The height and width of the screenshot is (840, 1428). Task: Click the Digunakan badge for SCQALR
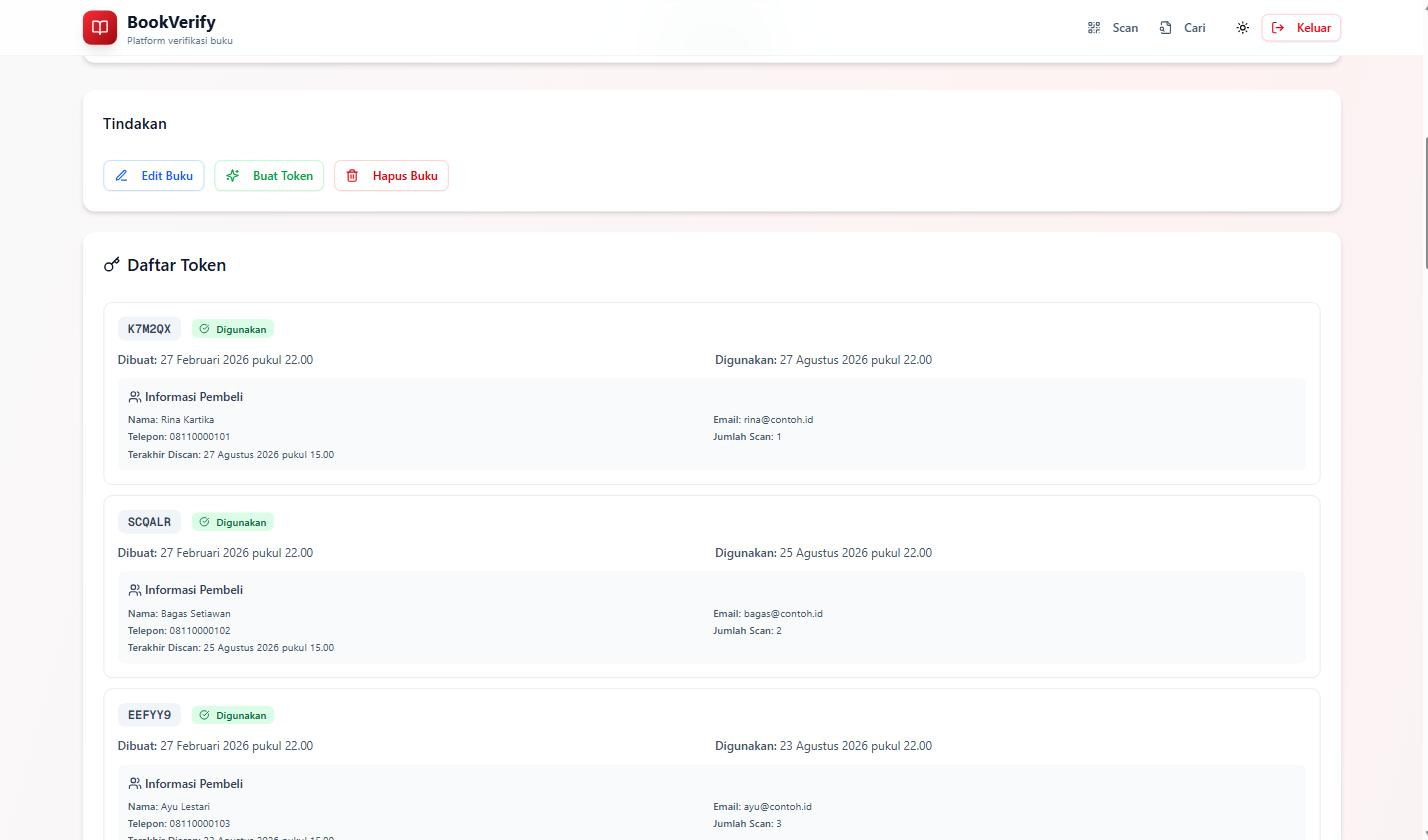pos(233,522)
